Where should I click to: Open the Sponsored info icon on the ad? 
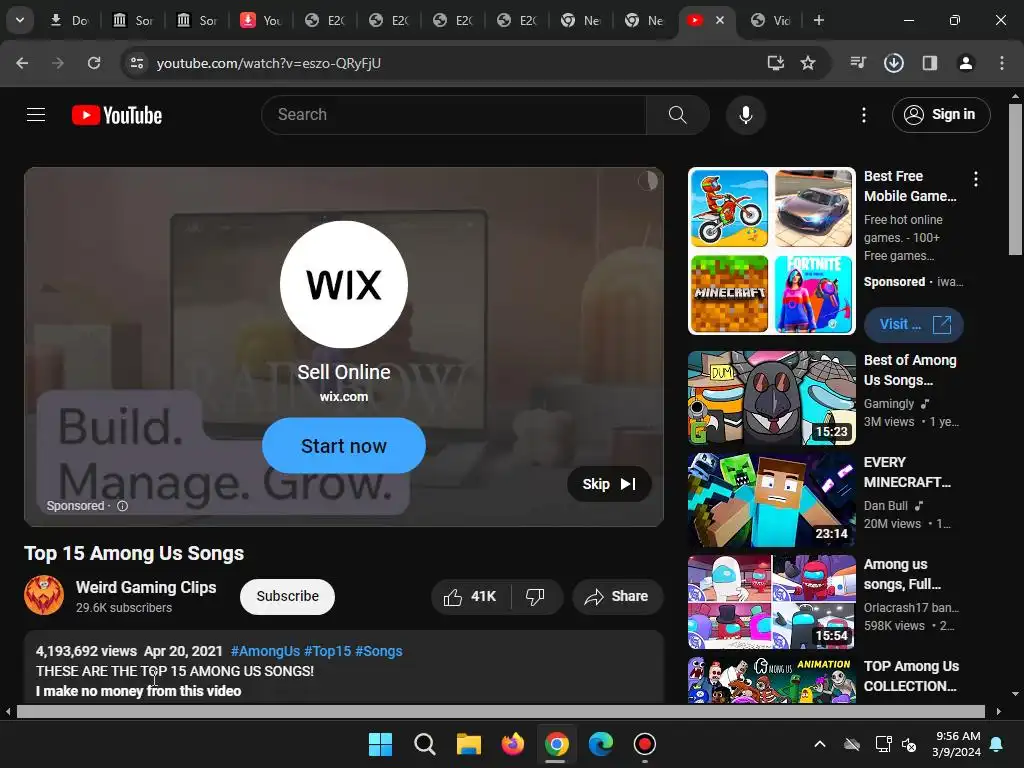(x=122, y=506)
